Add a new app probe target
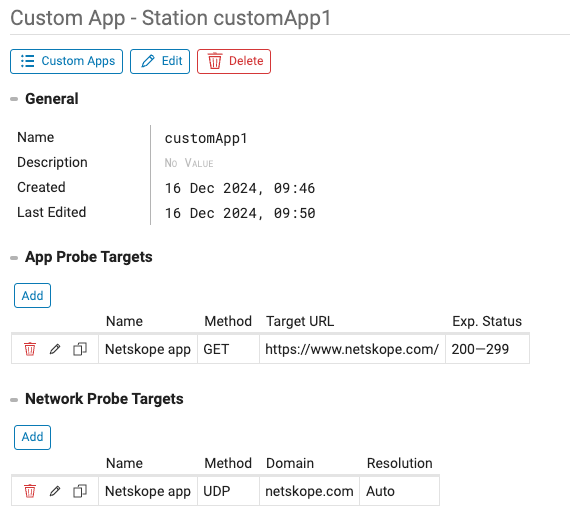 coord(32,296)
